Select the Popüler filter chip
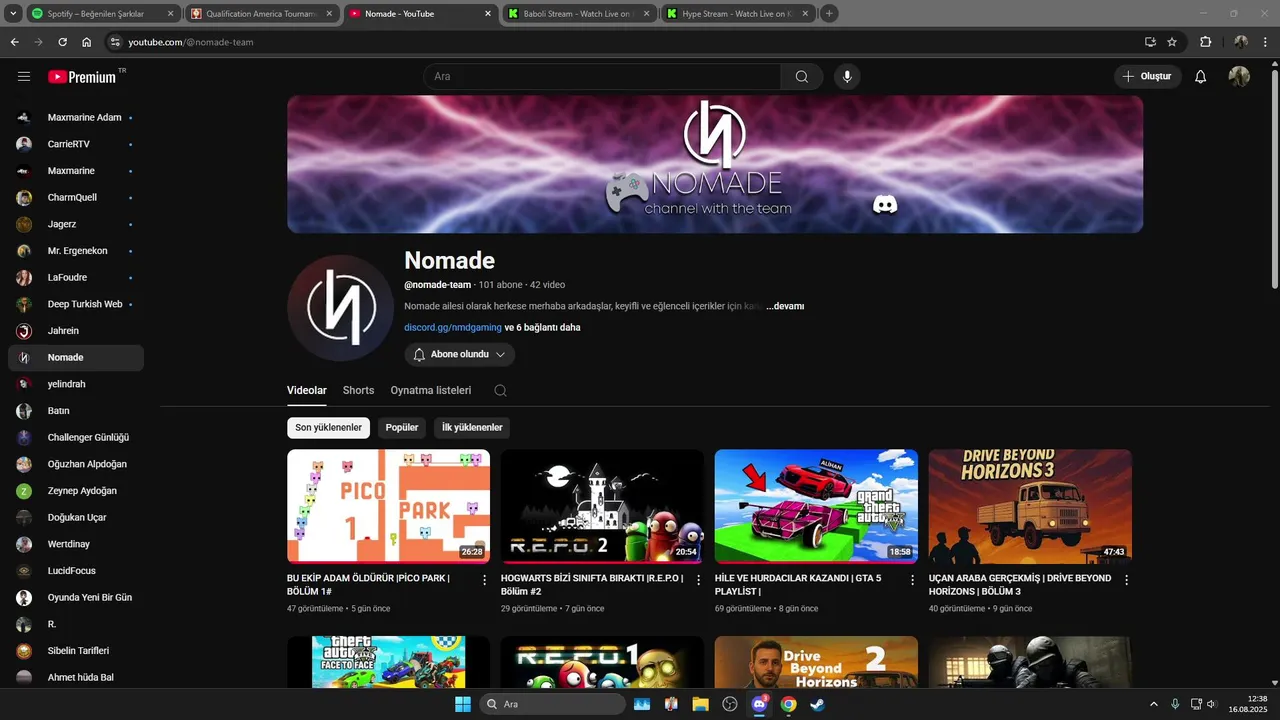The image size is (1280, 720). click(402, 428)
